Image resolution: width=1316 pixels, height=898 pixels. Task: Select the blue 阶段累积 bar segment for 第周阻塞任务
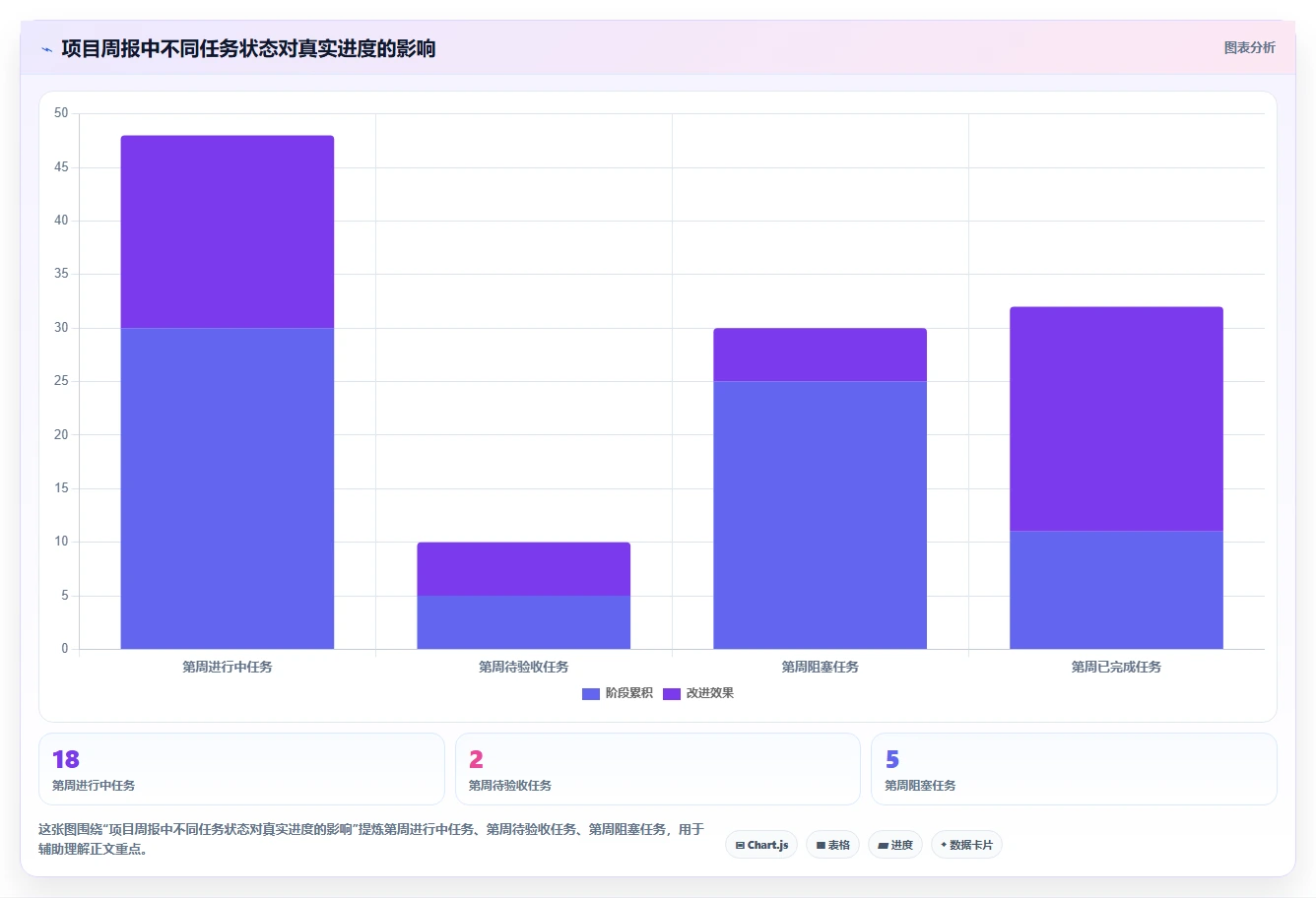coord(821,515)
